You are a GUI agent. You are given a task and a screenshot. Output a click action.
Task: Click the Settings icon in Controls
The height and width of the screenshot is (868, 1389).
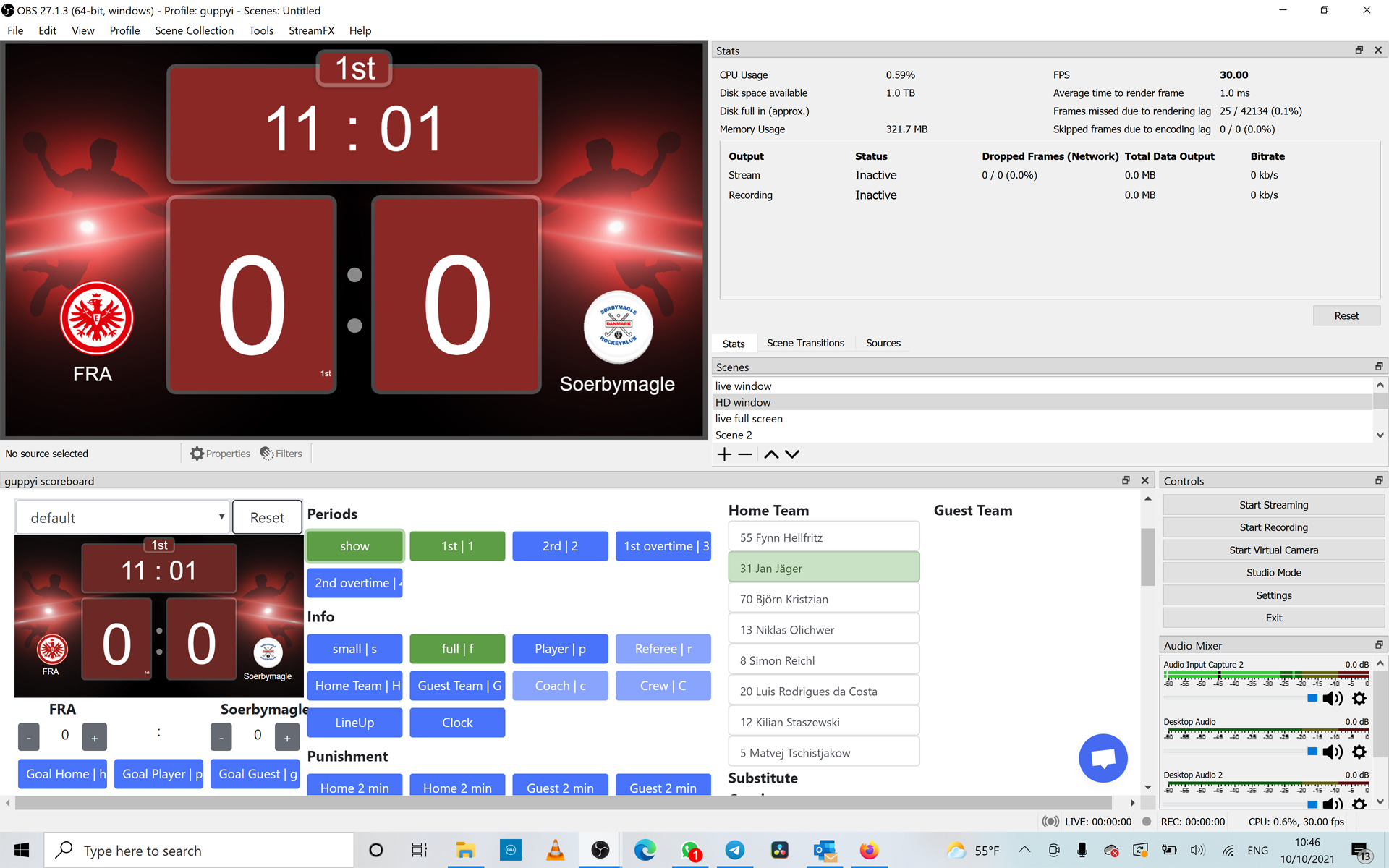pyautogui.click(x=1274, y=594)
